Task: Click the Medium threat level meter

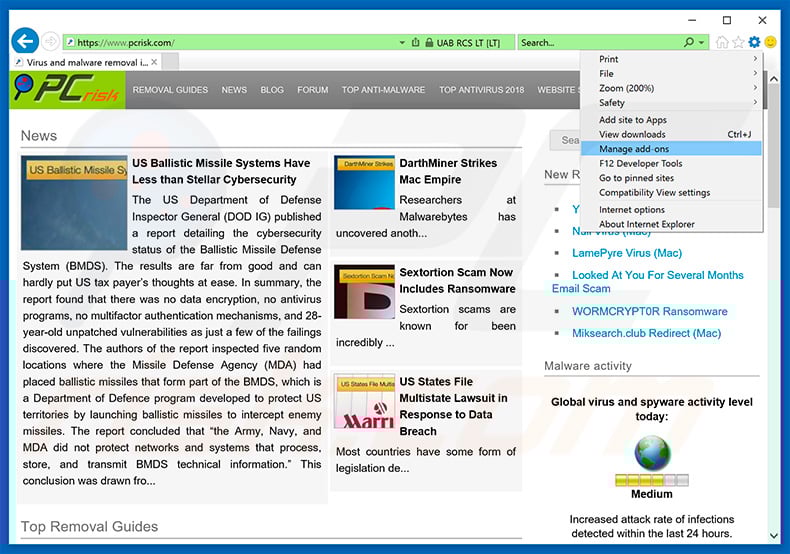Action: 651,480
